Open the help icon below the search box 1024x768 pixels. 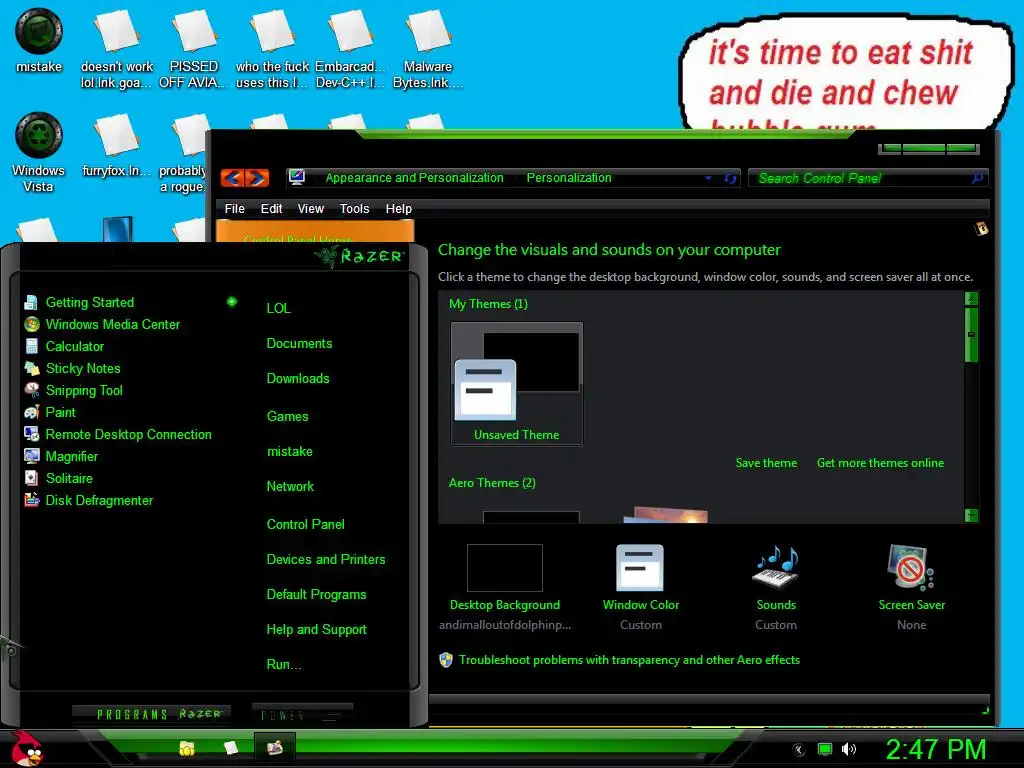point(981,229)
